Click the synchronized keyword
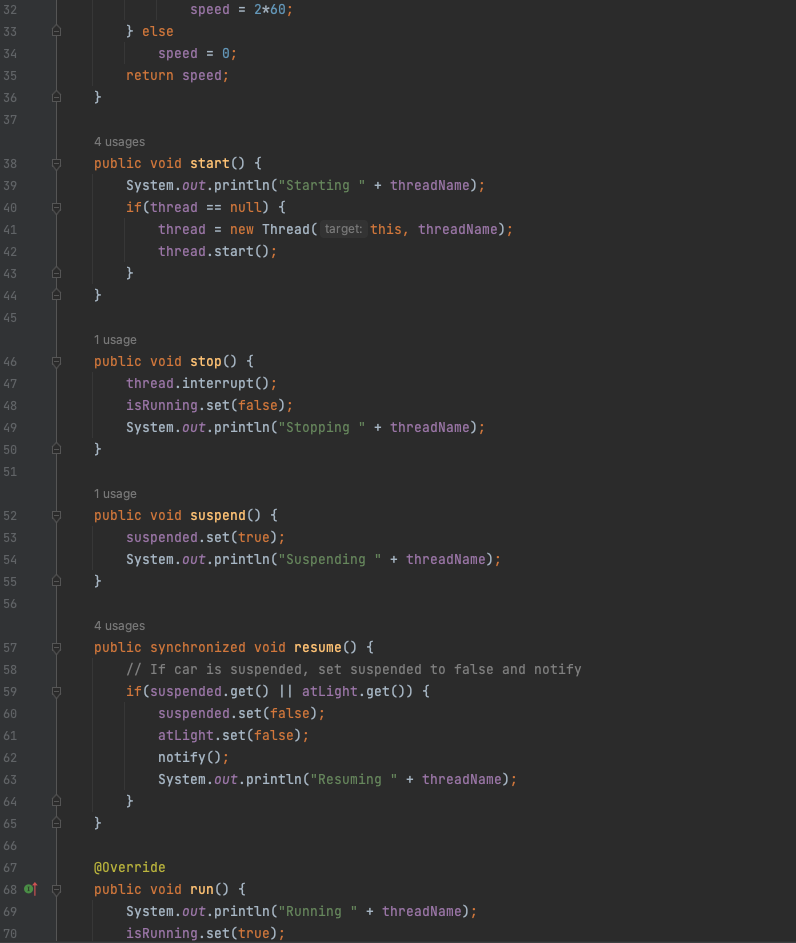This screenshot has width=796, height=943. click(x=198, y=648)
